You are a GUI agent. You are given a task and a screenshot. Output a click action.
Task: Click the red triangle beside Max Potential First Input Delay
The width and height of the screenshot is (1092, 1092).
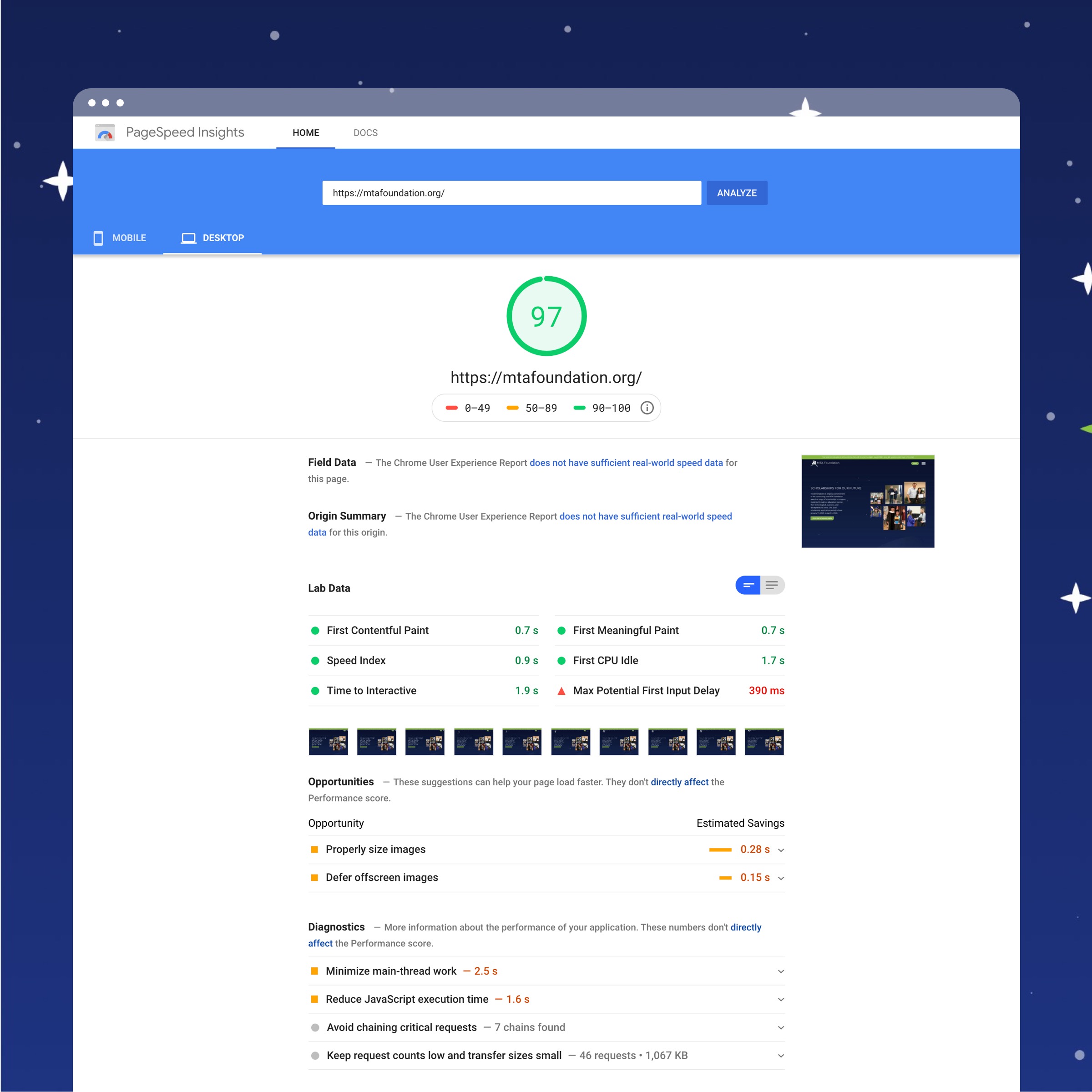click(561, 691)
